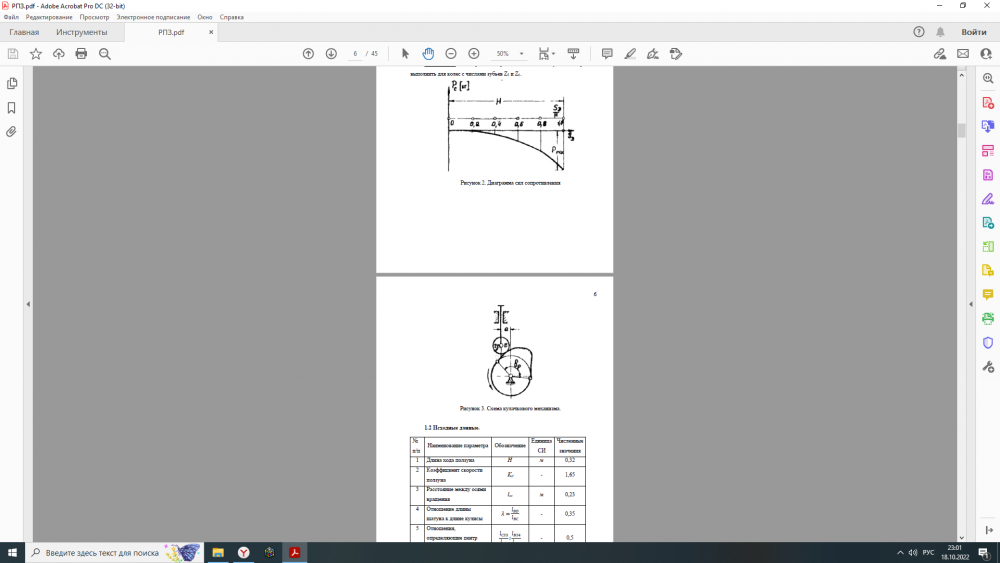Switch to the Главная tab
The image size is (1000, 563).
coord(24,33)
